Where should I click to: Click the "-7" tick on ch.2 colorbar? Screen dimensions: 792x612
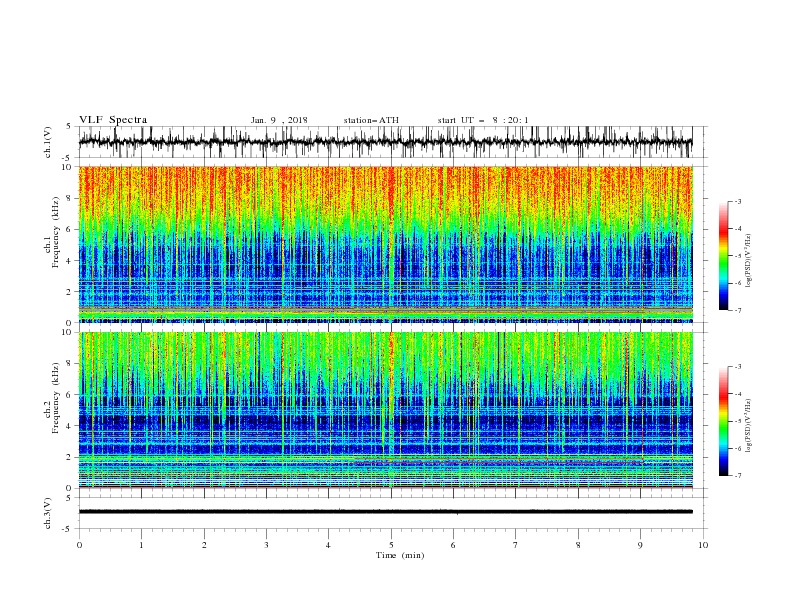pyautogui.click(x=737, y=476)
